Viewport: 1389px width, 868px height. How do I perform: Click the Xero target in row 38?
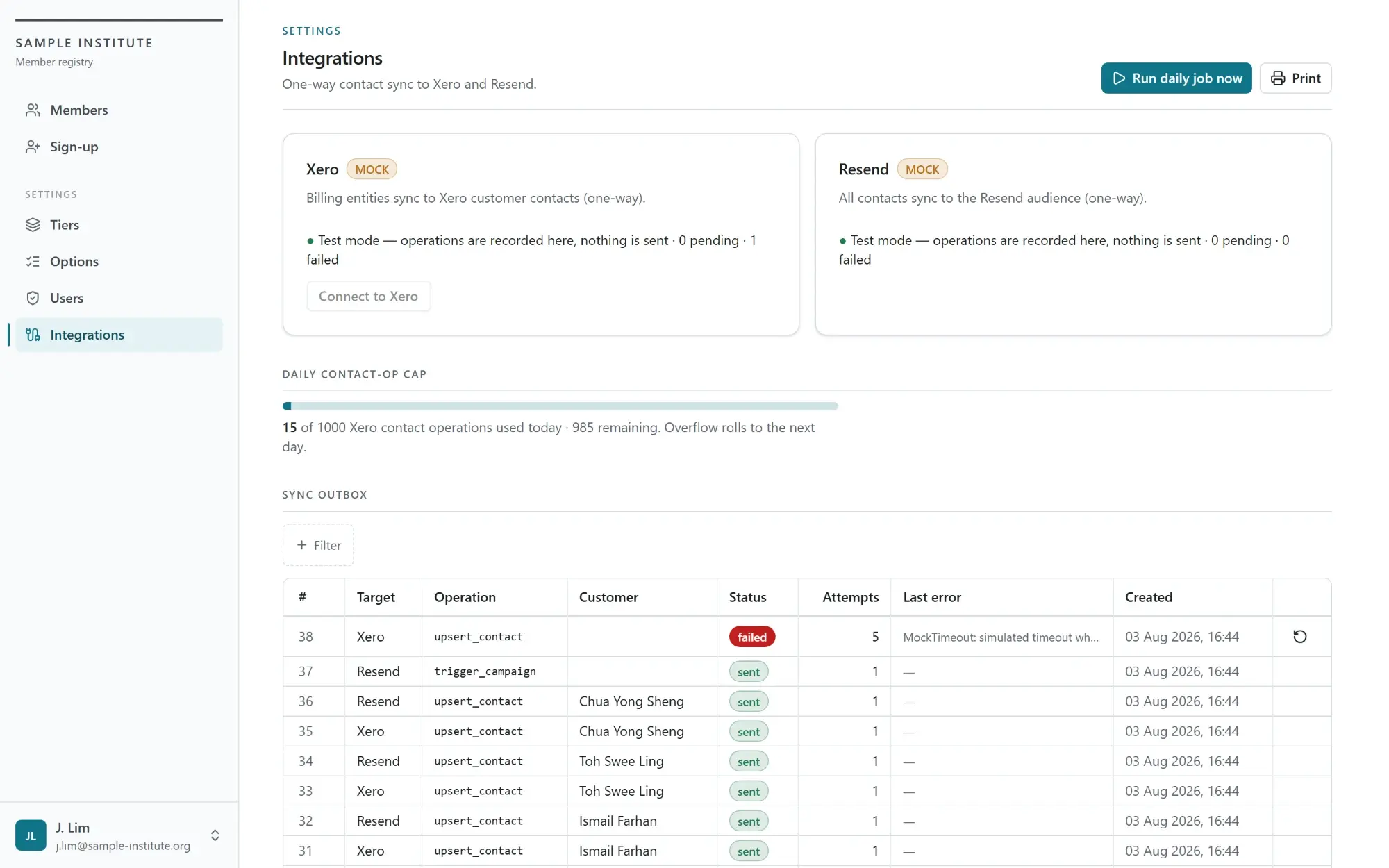click(x=370, y=637)
